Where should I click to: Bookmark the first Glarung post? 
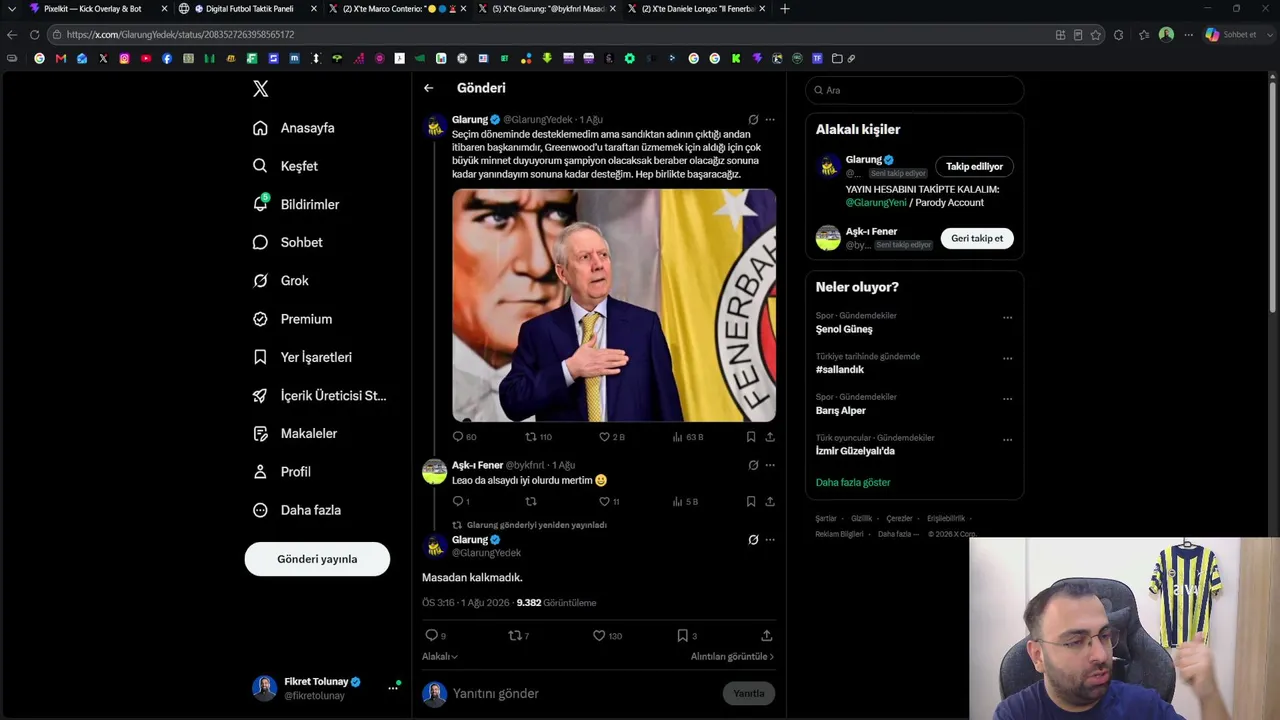(751, 437)
